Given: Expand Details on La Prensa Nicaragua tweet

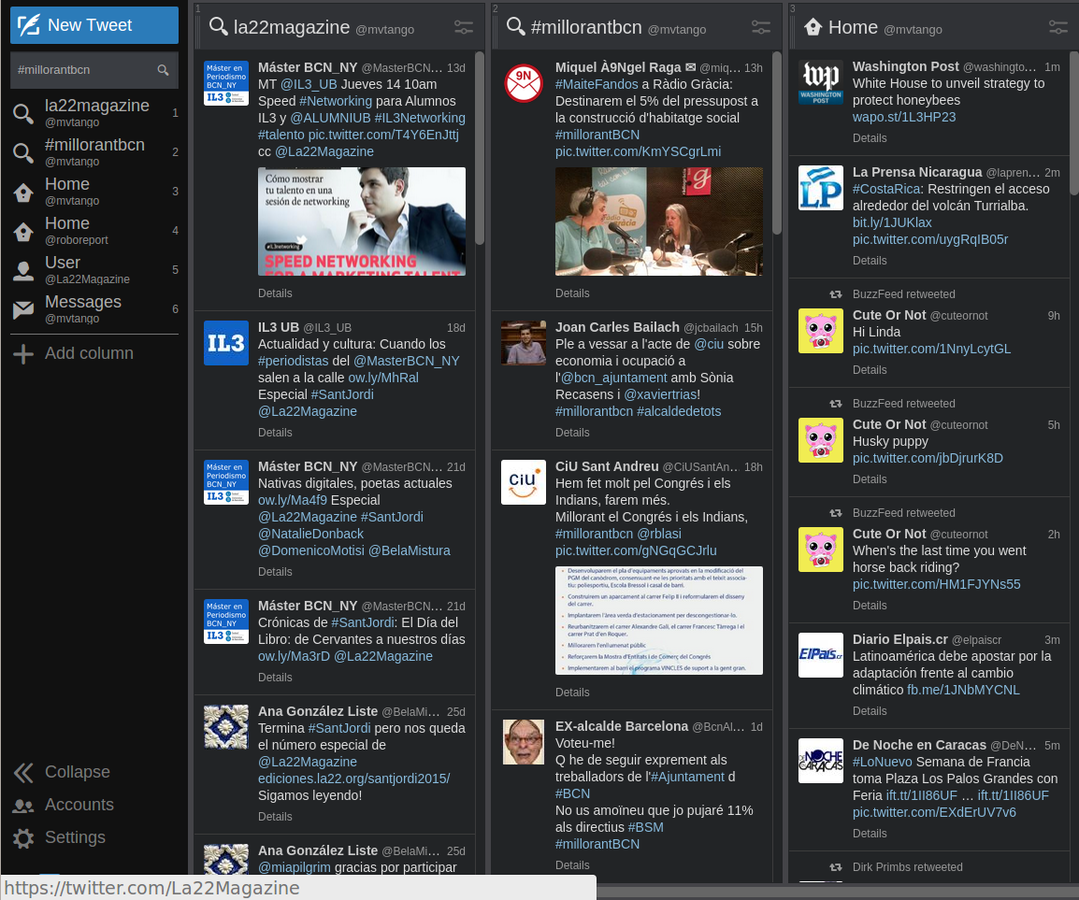Looking at the screenshot, I should pos(870,261).
